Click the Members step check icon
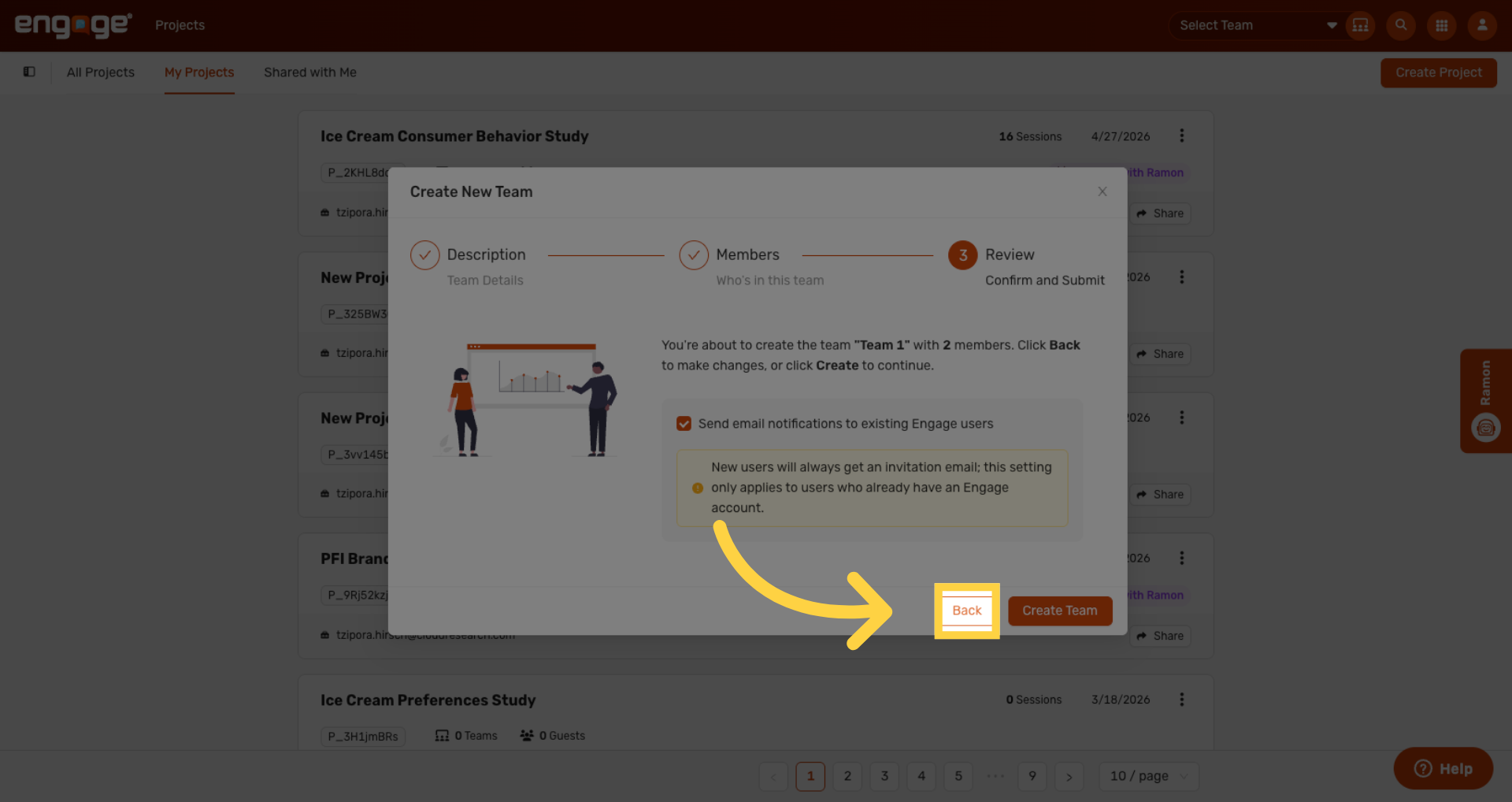The height and width of the screenshot is (802, 1512). (694, 255)
